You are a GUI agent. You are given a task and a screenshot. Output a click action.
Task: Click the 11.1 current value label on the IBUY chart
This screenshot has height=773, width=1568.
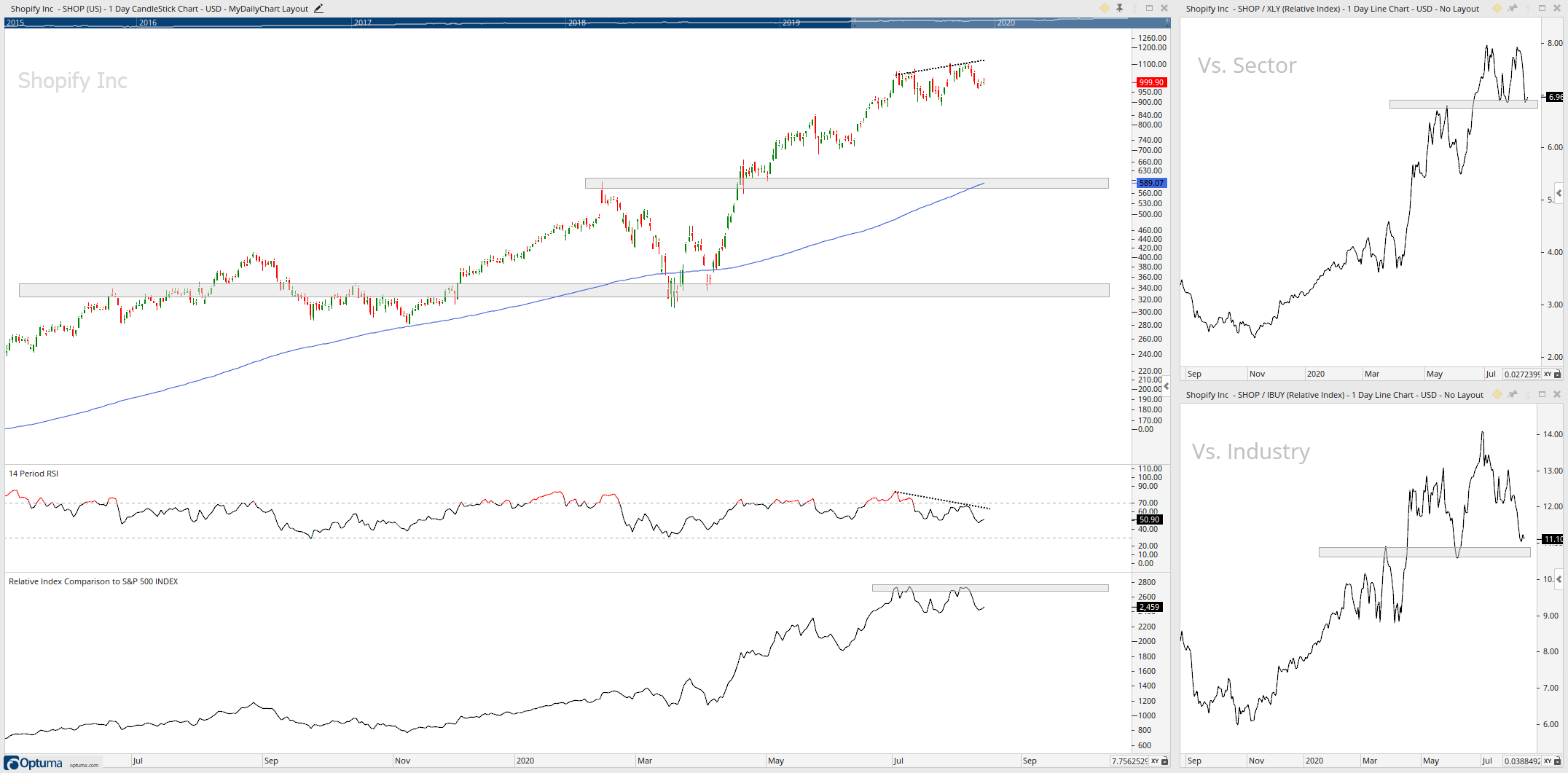(x=1553, y=539)
